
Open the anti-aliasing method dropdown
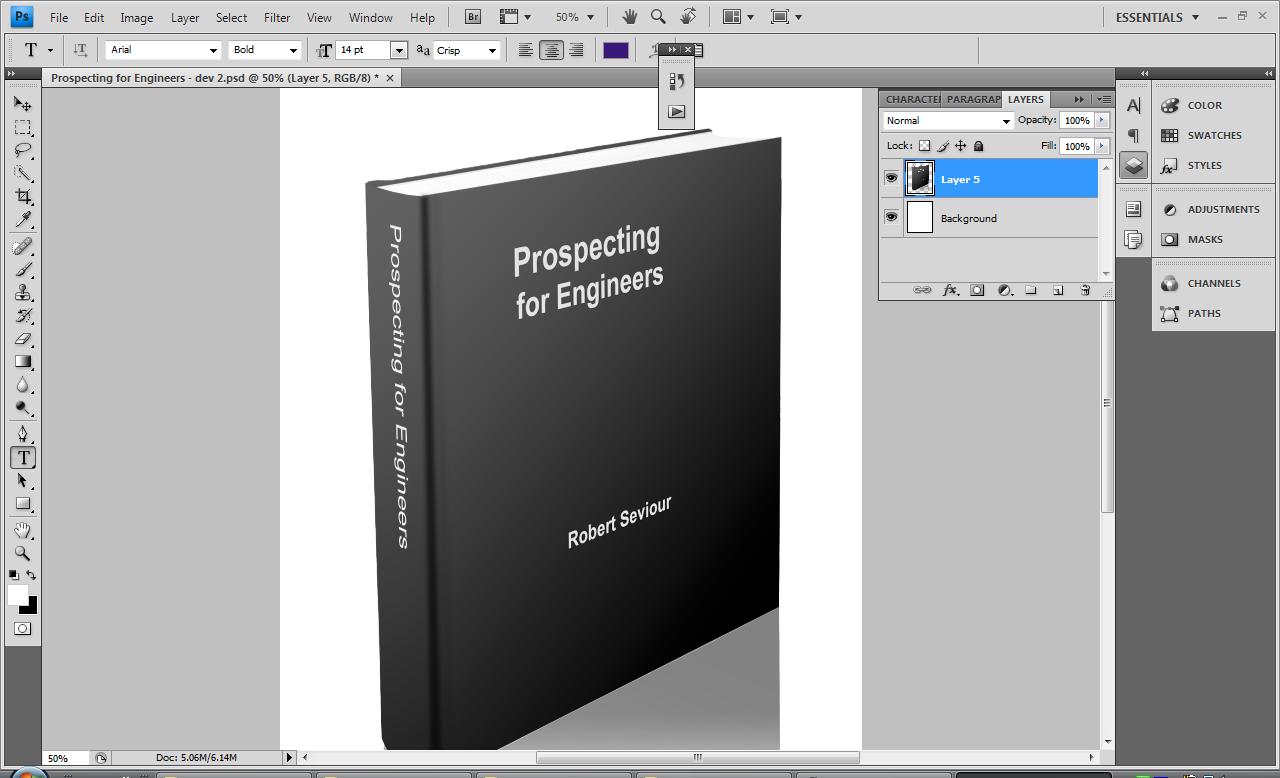pos(494,49)
